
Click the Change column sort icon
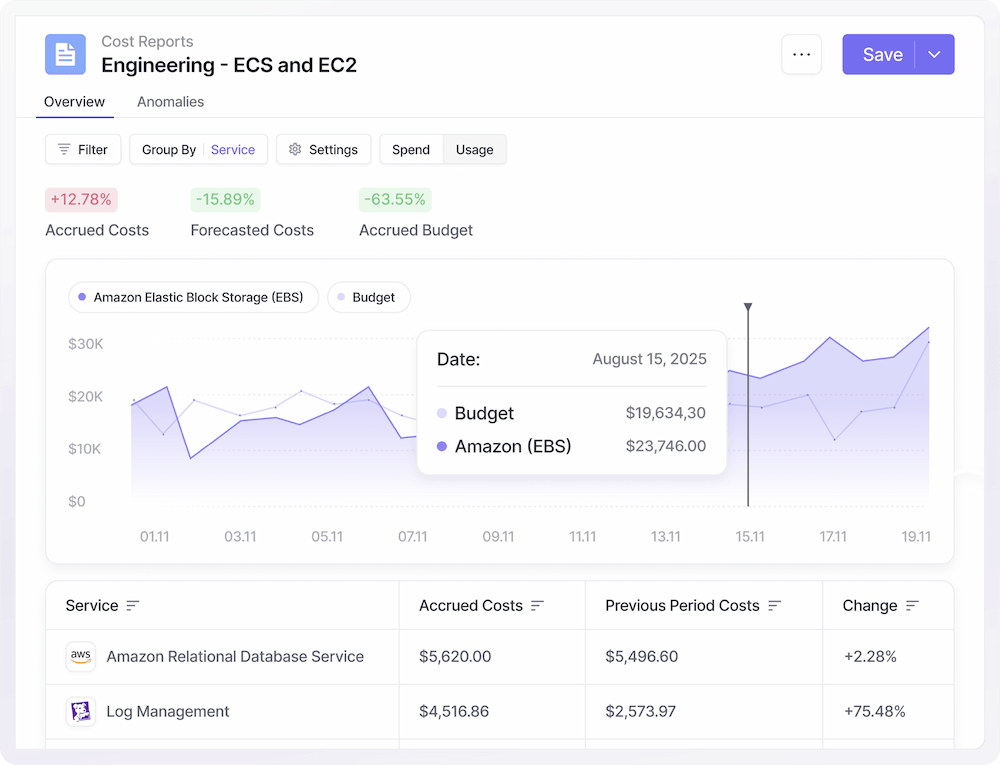(x=912, y=606)
